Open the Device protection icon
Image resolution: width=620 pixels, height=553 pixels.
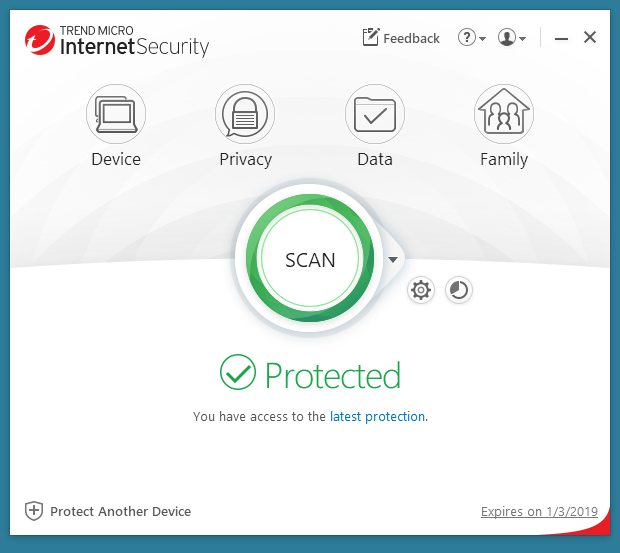[x=116, y=113]
